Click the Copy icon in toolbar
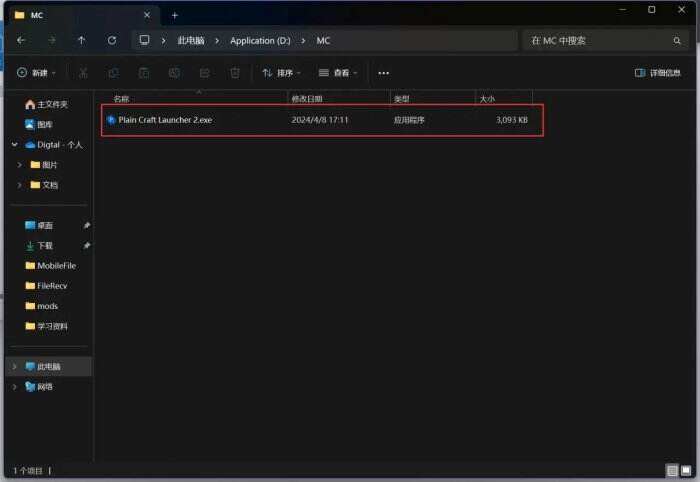 pyautogui.click(x=113, y=73)
